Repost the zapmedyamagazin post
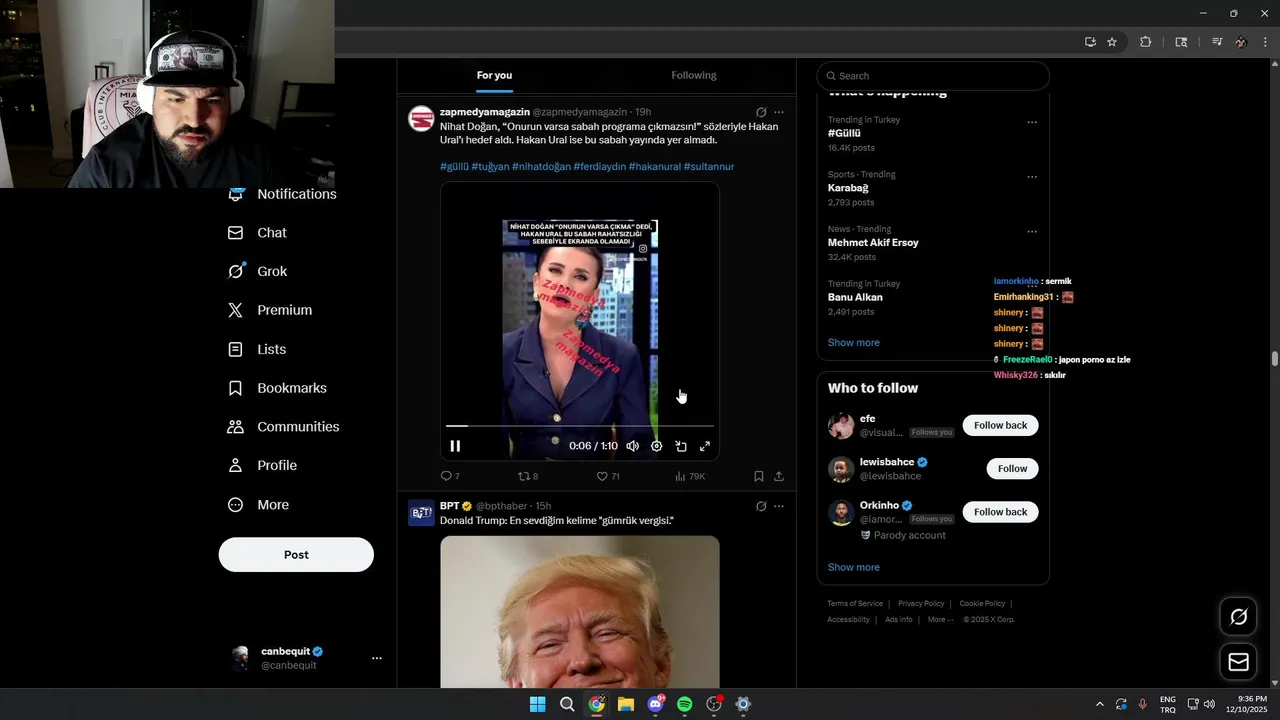The height and width of the screenshot is (720, 1280). 527,476
